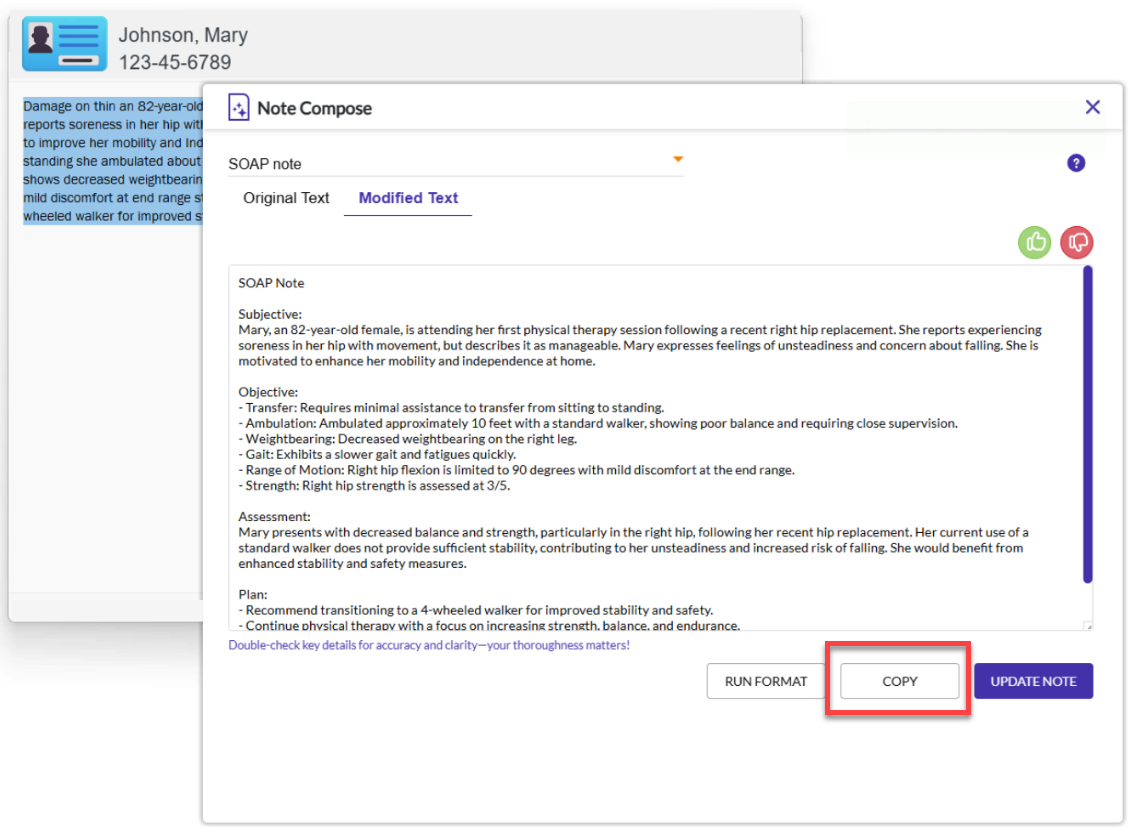Image resolution: width=1133 pixels, height=833 pixels.
Task: Close the Note Compose dialog
Action: pos(1092,107)
